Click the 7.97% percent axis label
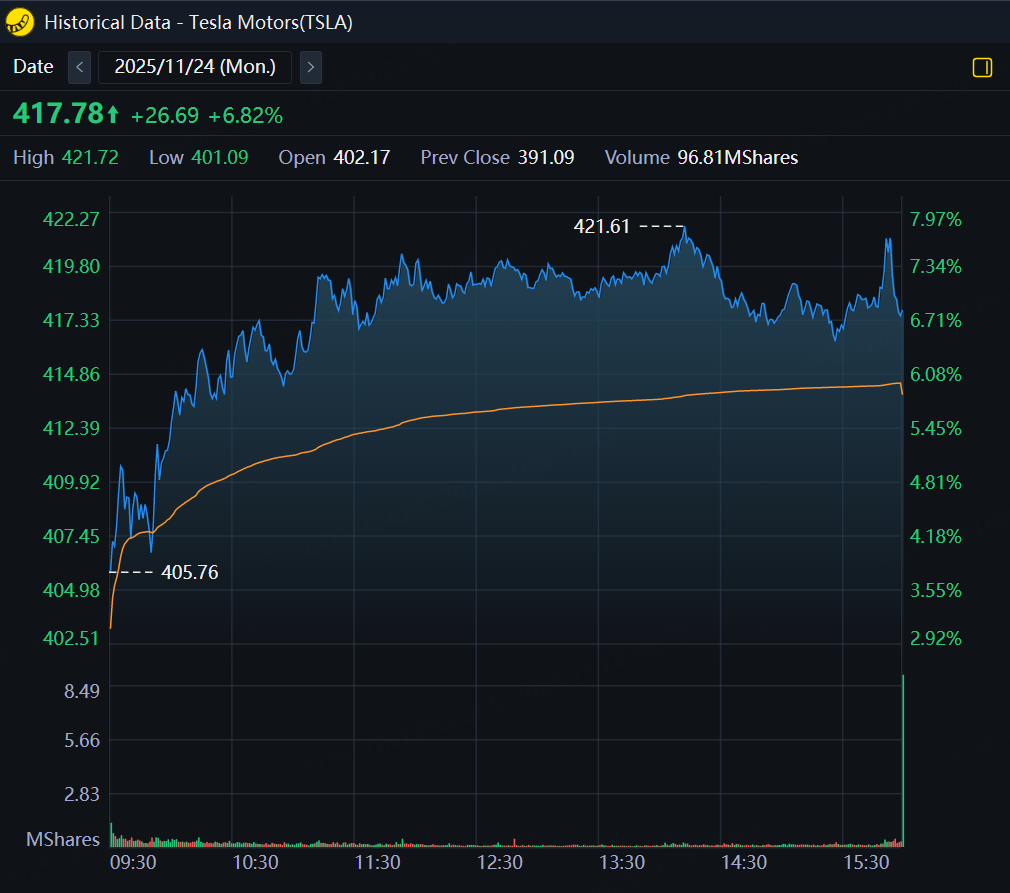 tap(935, 219)
